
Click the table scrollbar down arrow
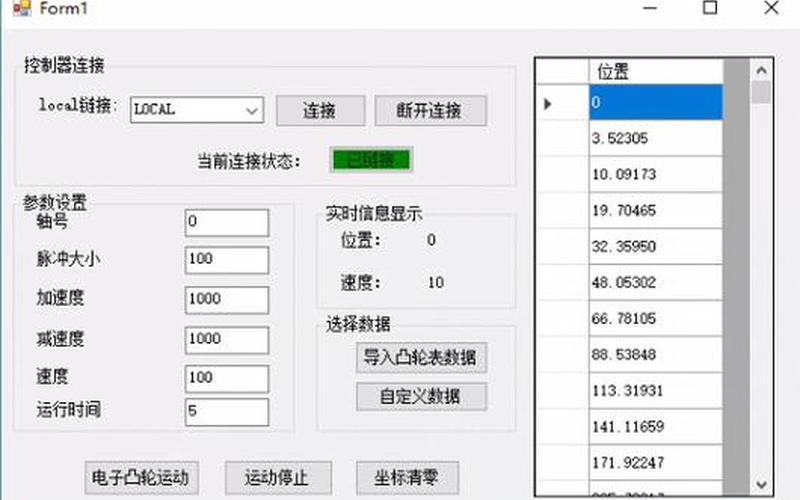pyautogui.click(x=762, y=484)
